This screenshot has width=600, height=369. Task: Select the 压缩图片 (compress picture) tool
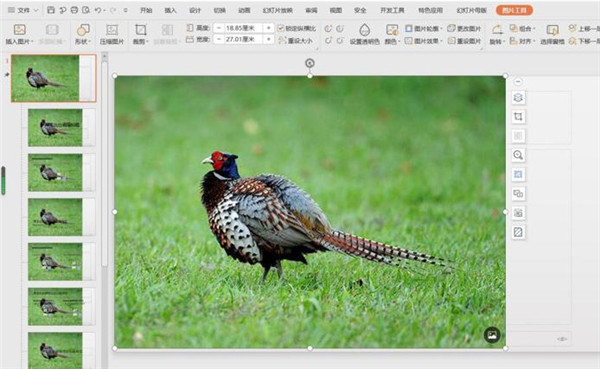(x=112, y=34)
